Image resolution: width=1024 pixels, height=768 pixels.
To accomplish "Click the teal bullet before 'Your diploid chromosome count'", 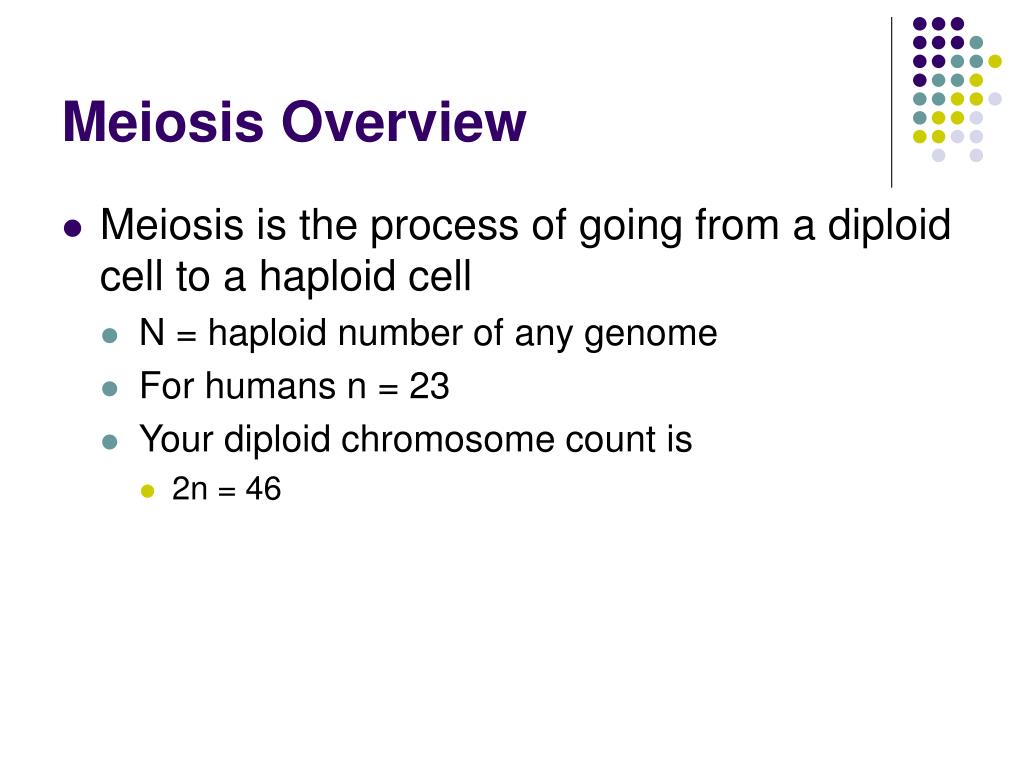I will click(x=110, y=442).
